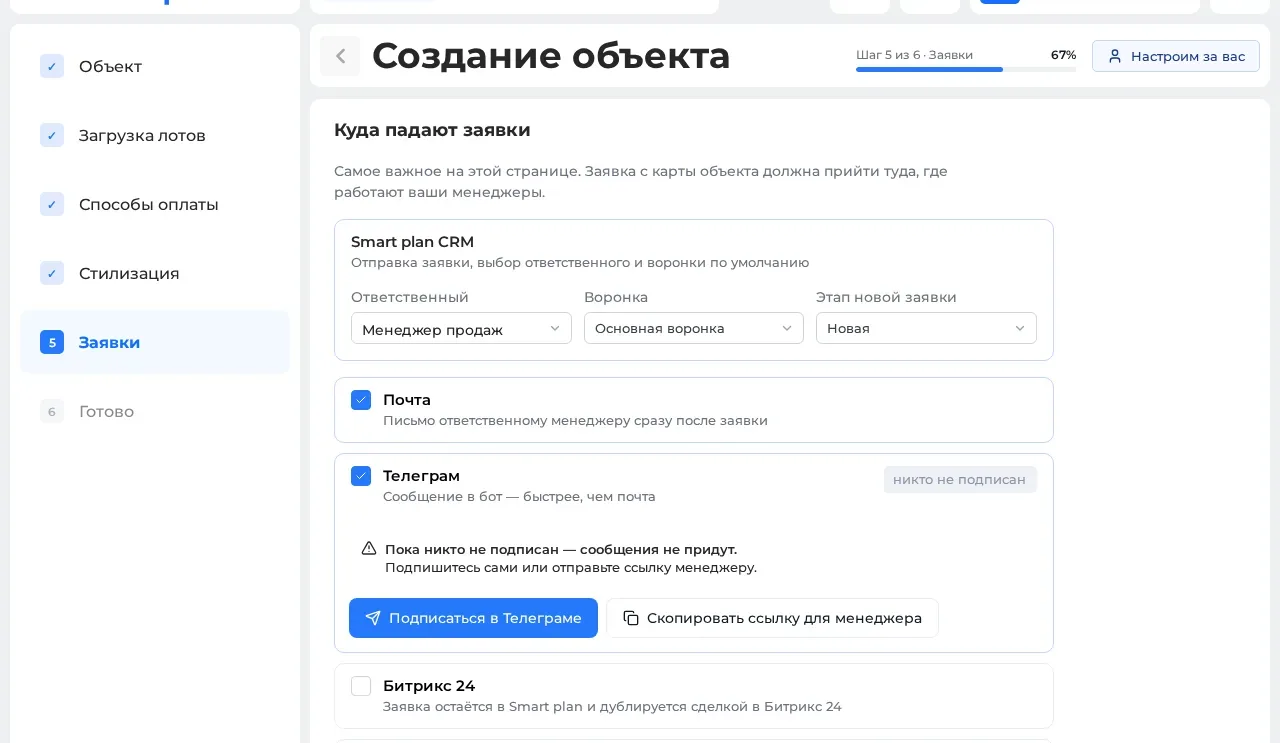
Task: Click the copy icon in Скопировать ссылку
Action: pos(631,618)
